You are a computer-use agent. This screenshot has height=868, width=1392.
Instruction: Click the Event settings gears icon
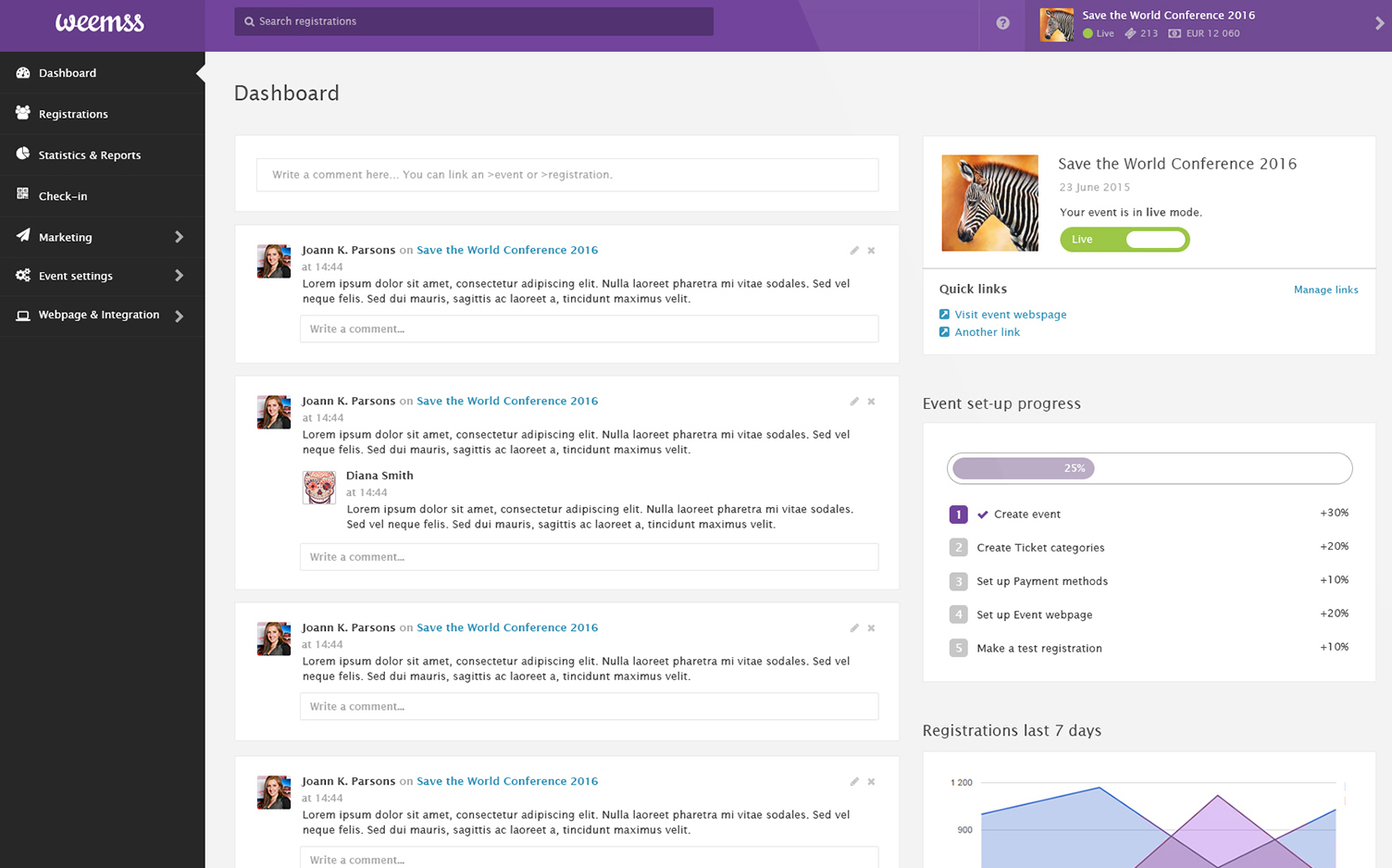tap(23, 275)
